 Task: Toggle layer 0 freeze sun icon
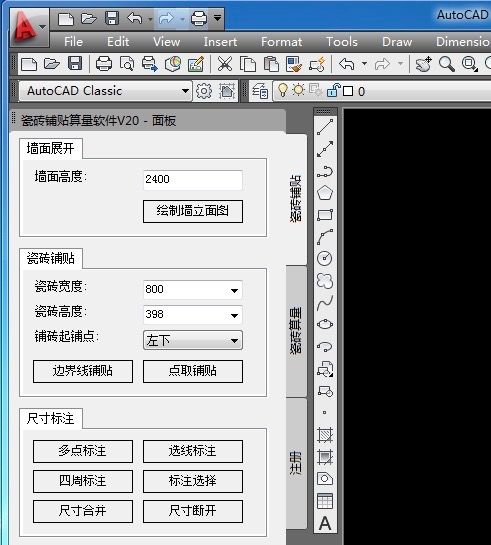tap(298, 90)
